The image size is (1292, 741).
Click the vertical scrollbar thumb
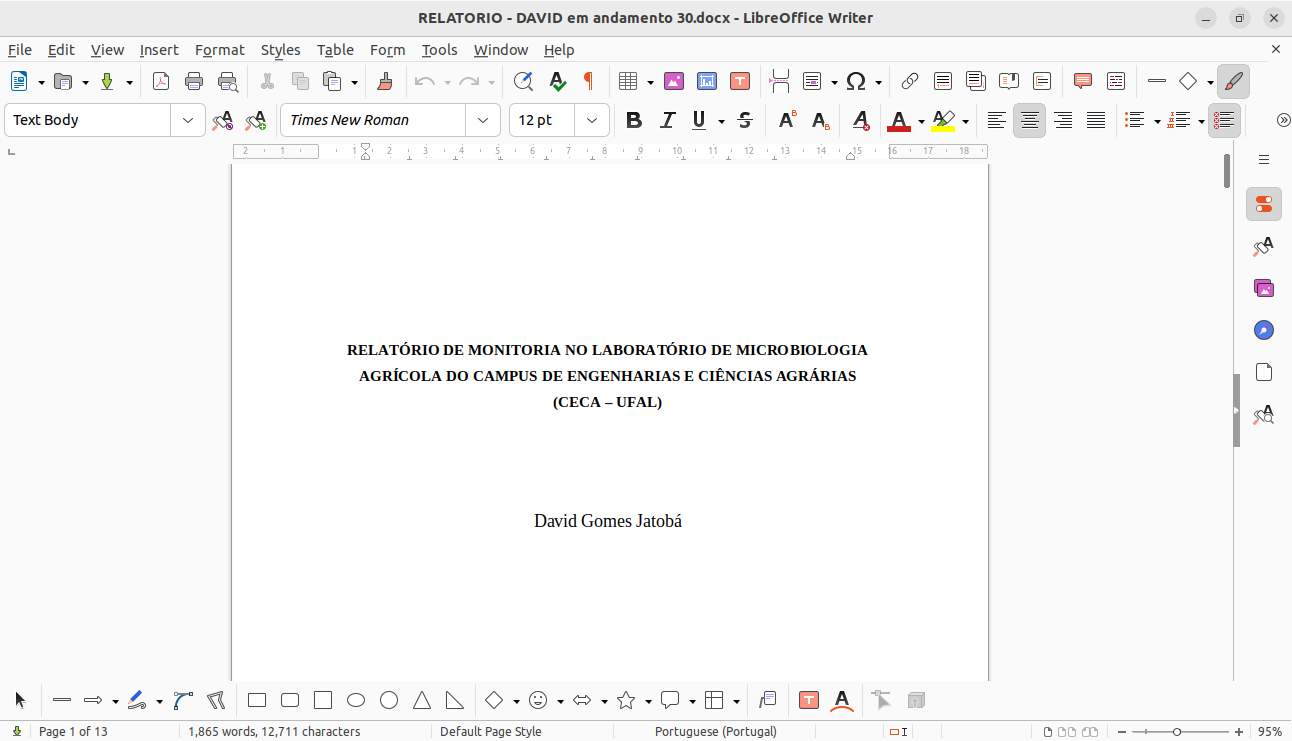point(1227,171)
